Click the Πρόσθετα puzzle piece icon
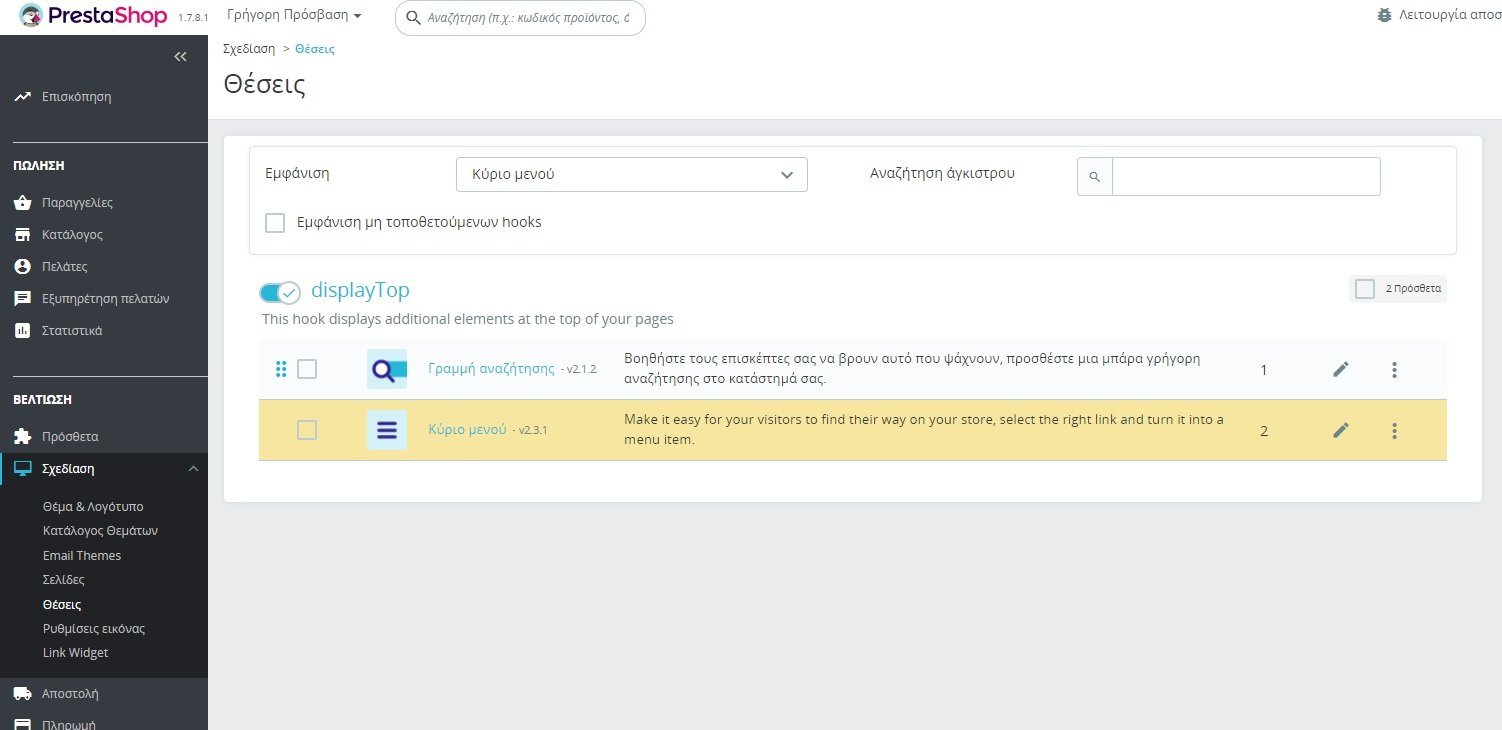The width and height of the screenshot is (1502, 730). [x=22, y=437]
